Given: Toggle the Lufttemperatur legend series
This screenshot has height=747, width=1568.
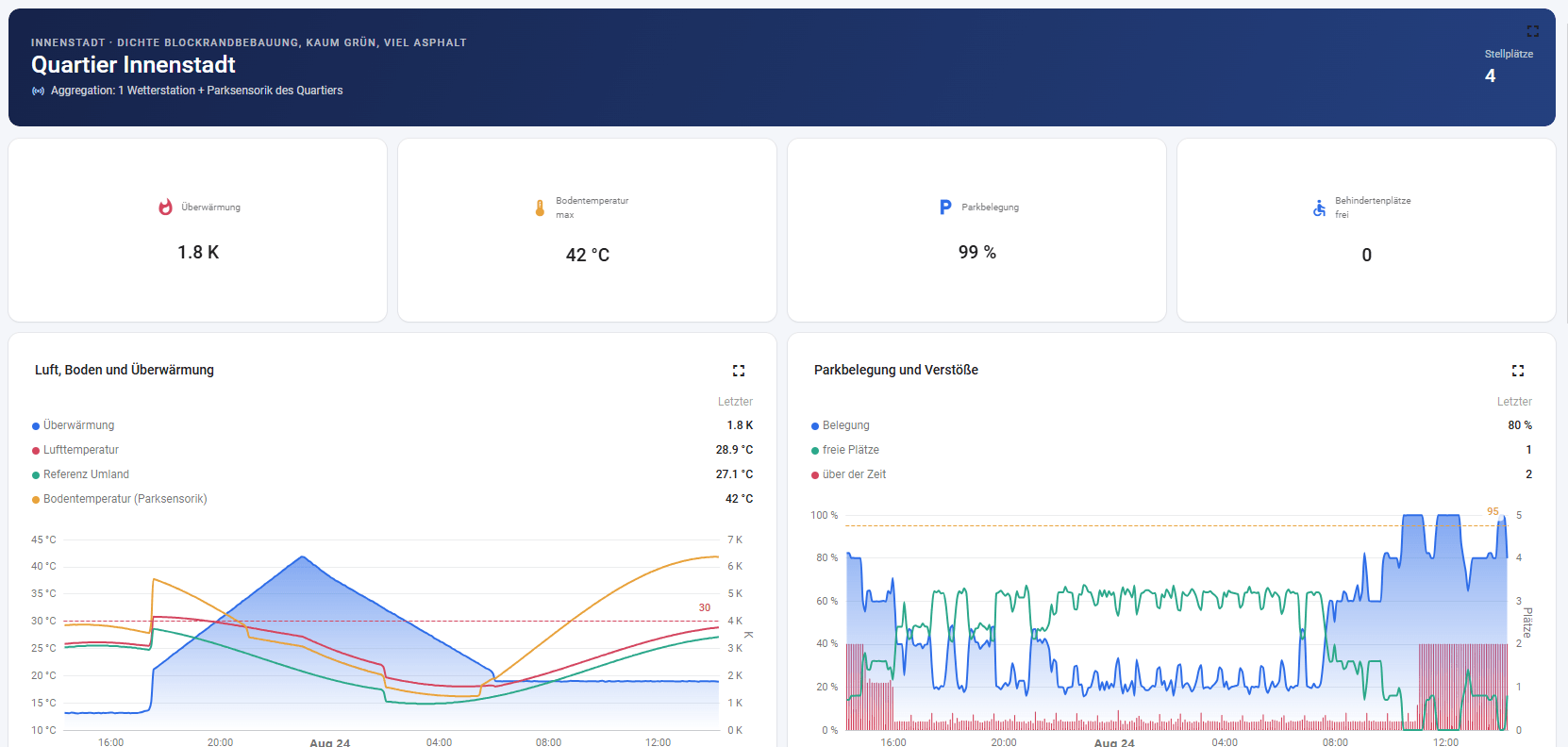Looking at the screenshot, I should pos(75,450).
